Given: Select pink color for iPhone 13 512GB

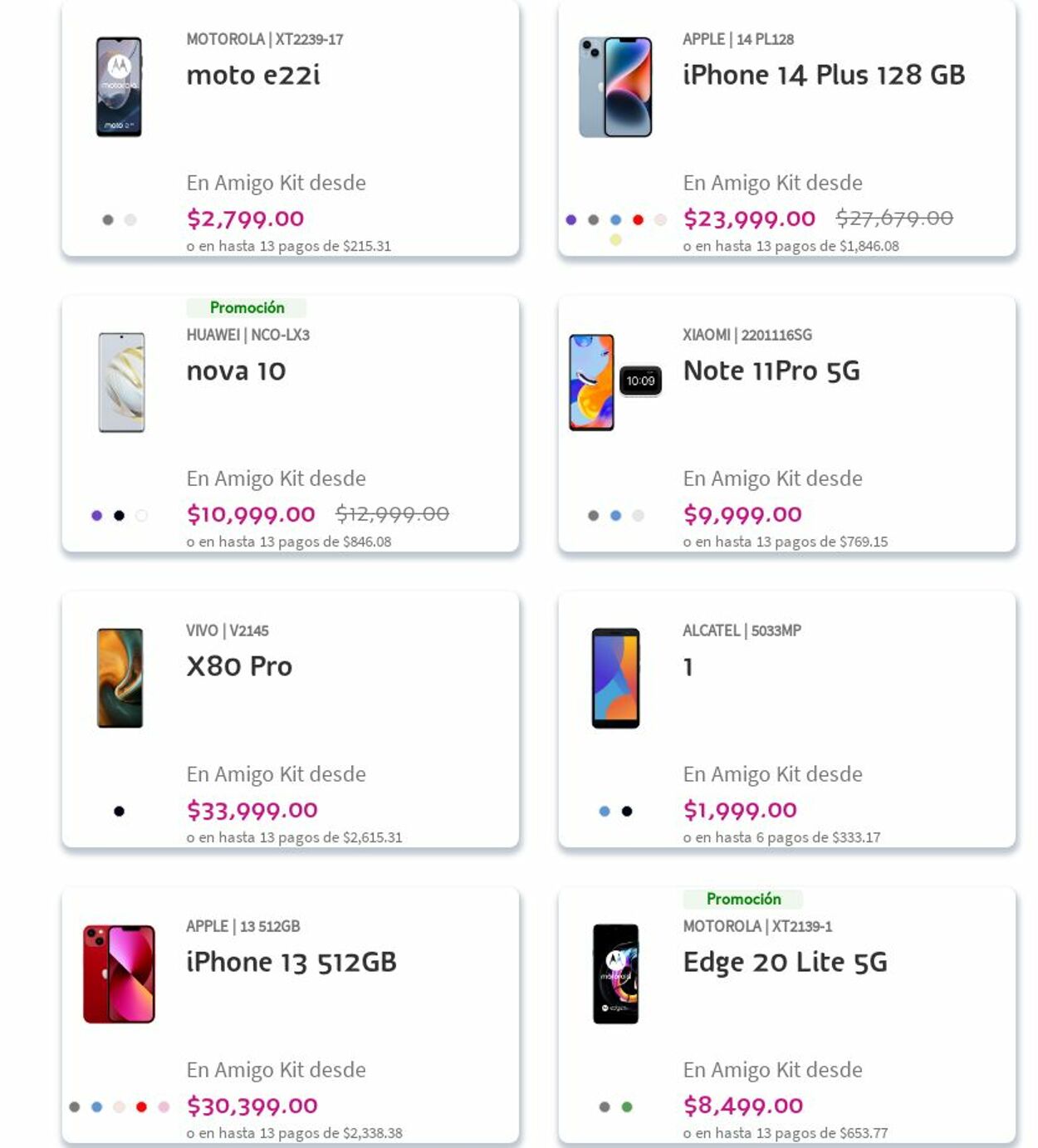Looking at the screenshot, I should coord(164,1107).
